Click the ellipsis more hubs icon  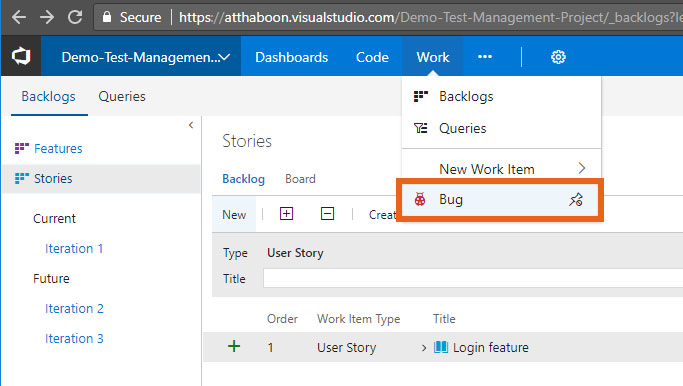tap(485, 57)
